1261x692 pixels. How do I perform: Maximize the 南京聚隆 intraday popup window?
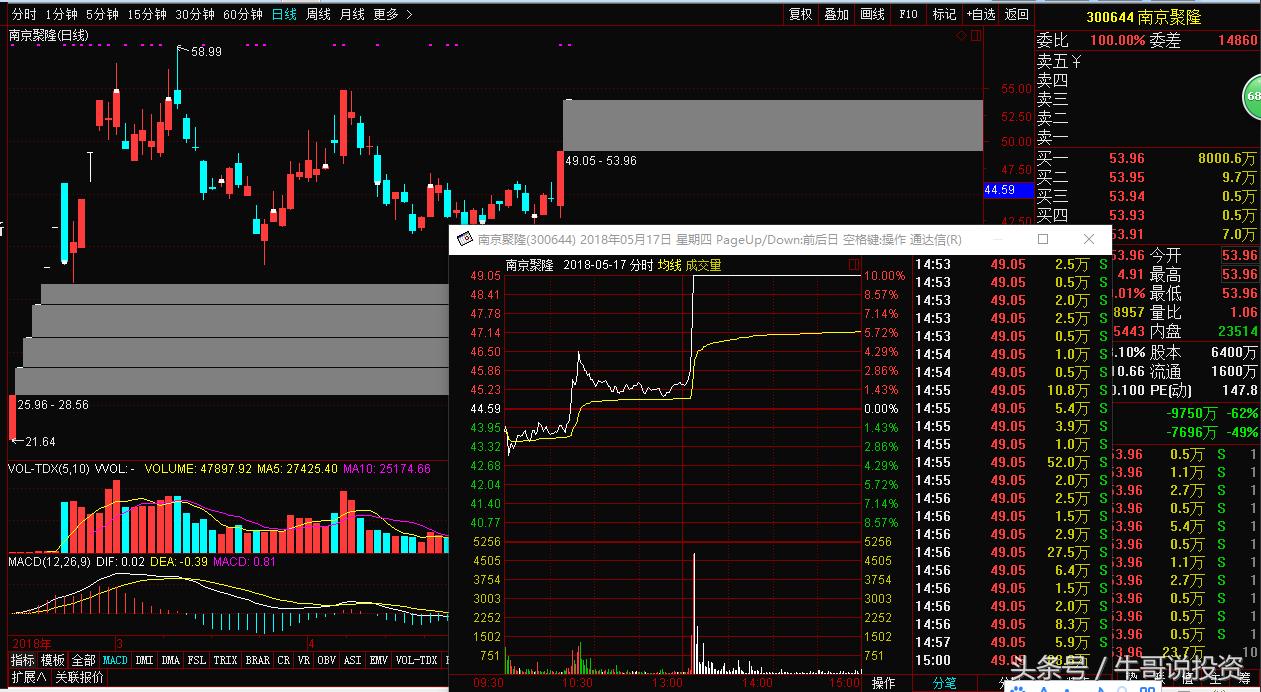coord(1043,240)
